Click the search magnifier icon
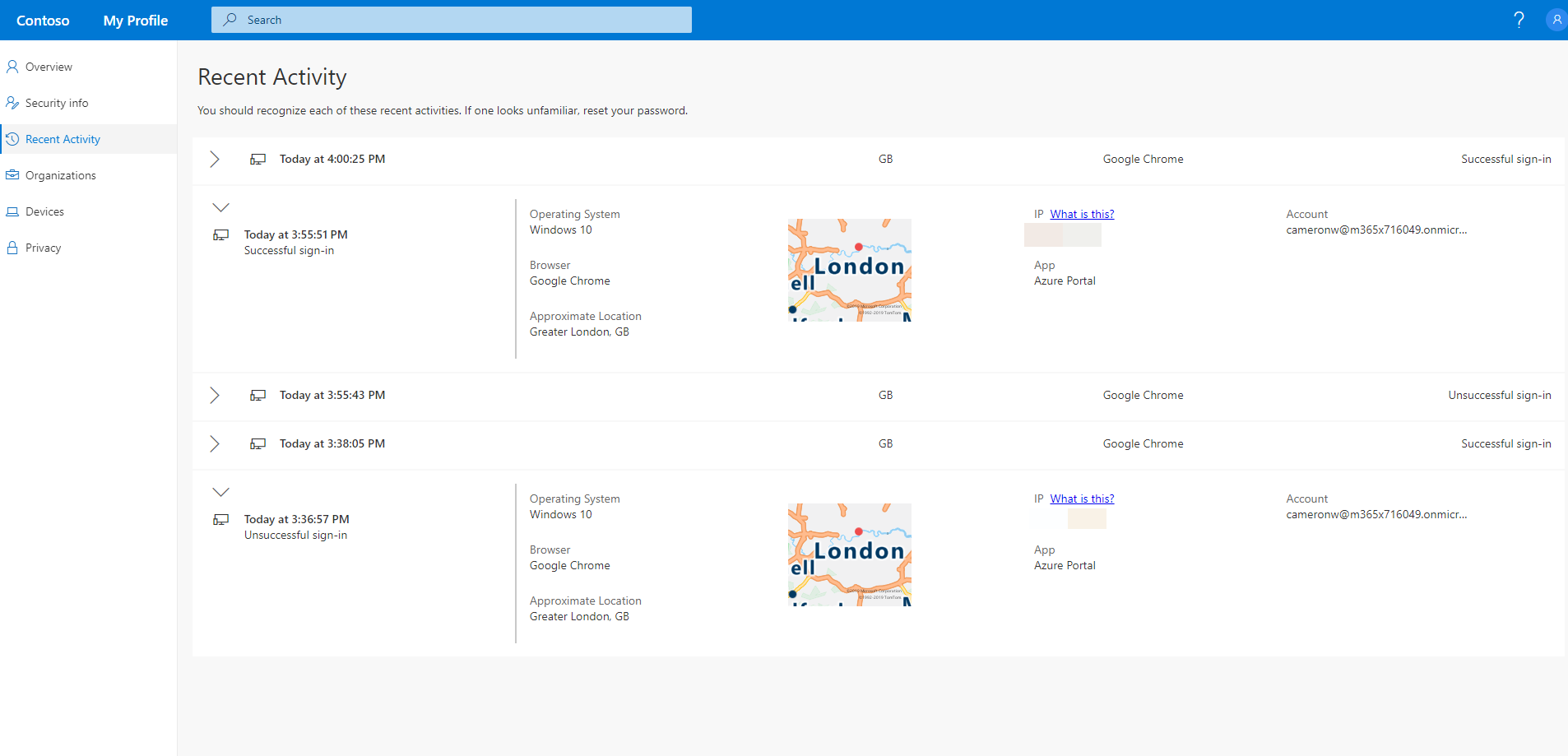Screen dimensions: 1568x756 pos(230,20)
